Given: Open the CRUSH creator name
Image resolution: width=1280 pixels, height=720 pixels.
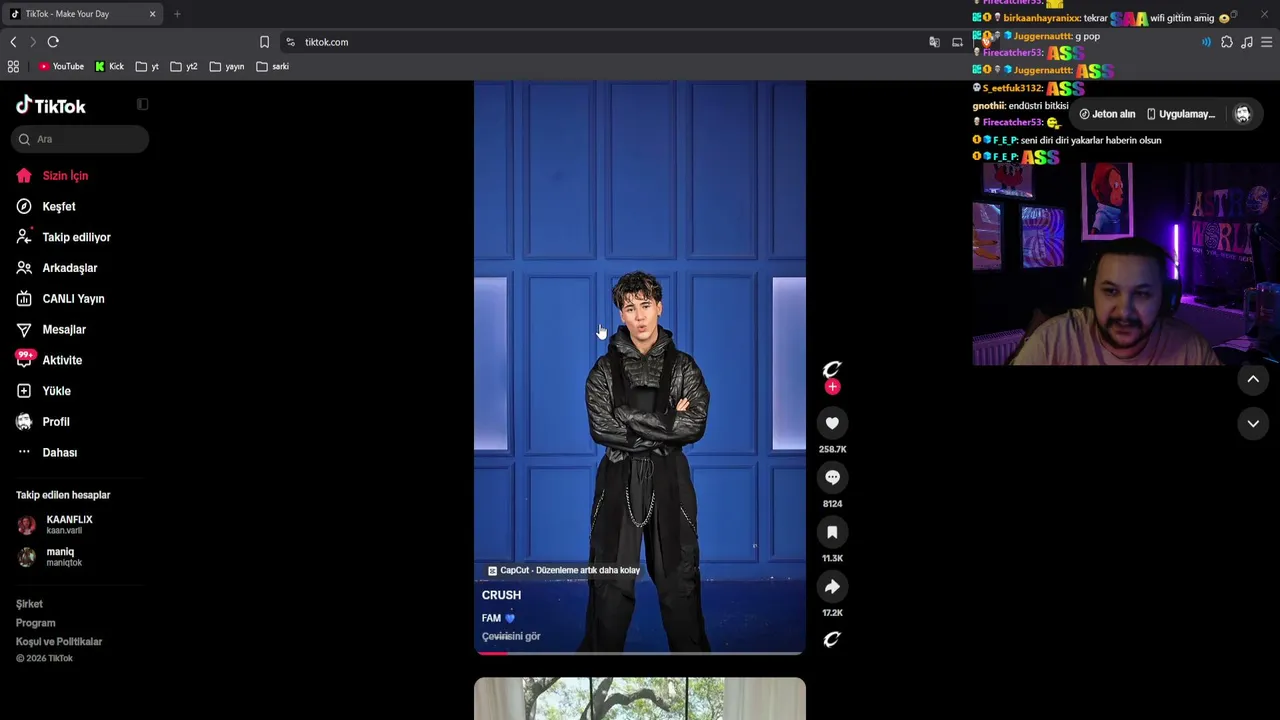Looking at the screenshot, I should point(501,595).
